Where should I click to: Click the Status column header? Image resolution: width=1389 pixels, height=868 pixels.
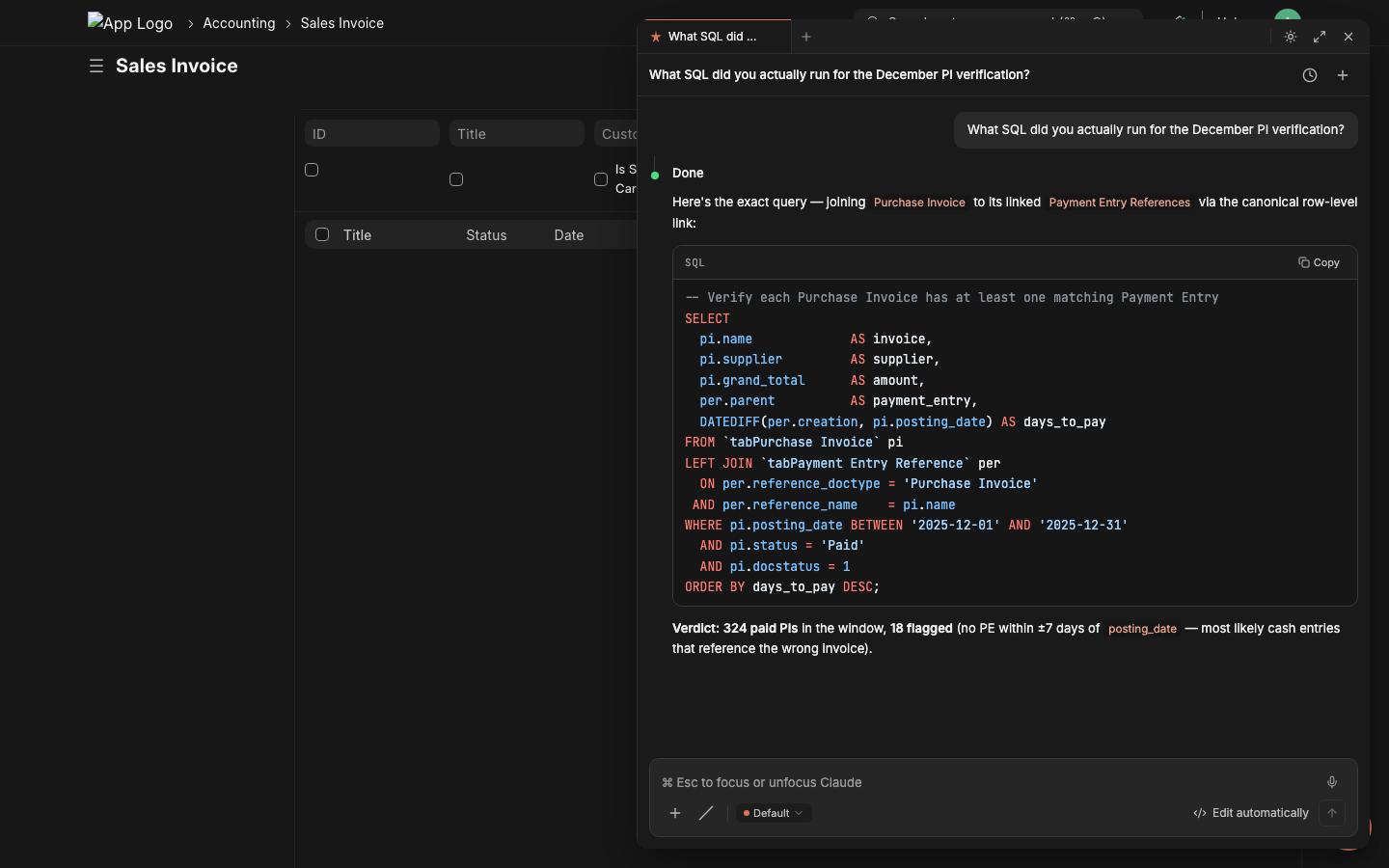(x=486, y=235)
